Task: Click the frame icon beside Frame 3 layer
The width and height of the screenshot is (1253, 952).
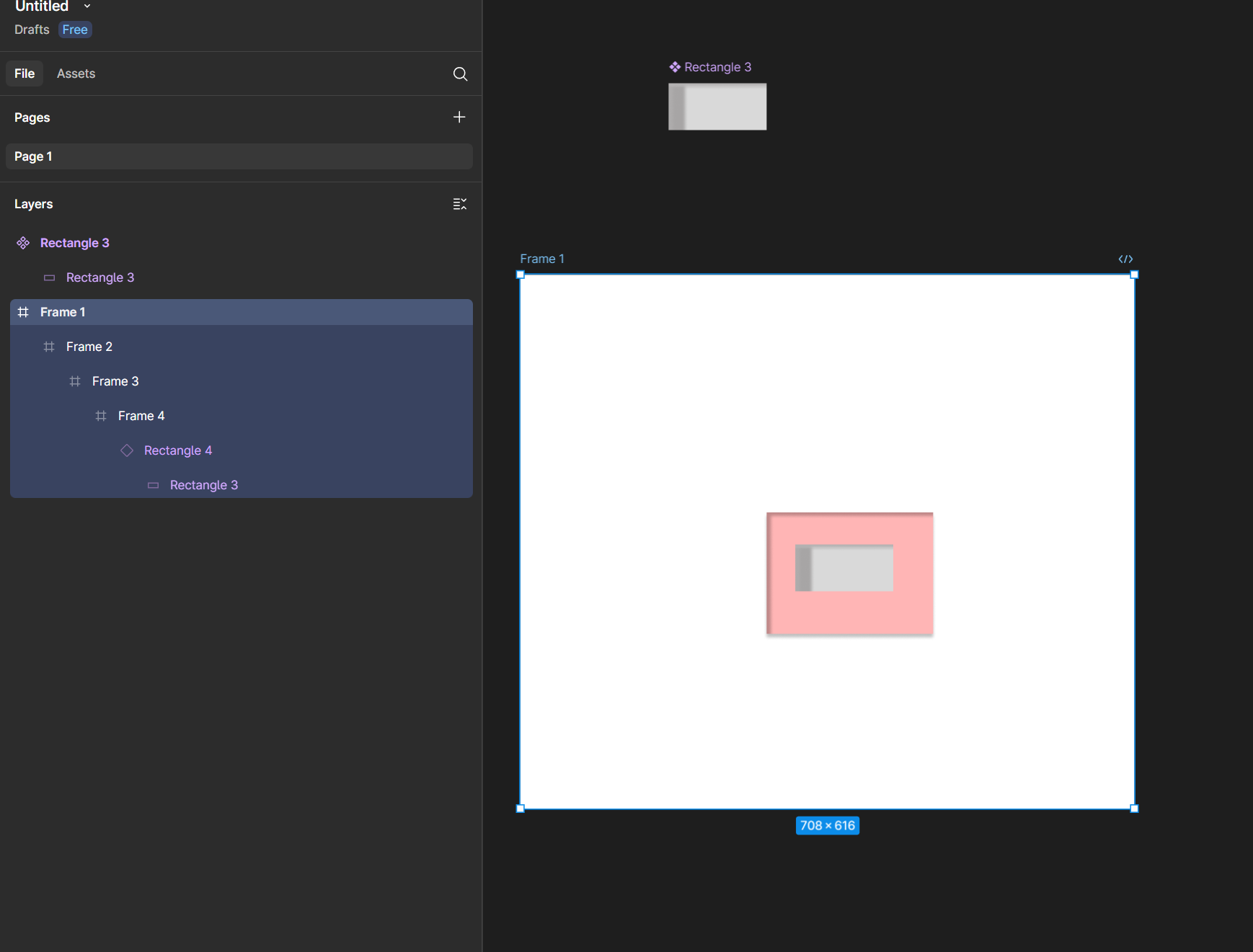Action: click(75, 381)
